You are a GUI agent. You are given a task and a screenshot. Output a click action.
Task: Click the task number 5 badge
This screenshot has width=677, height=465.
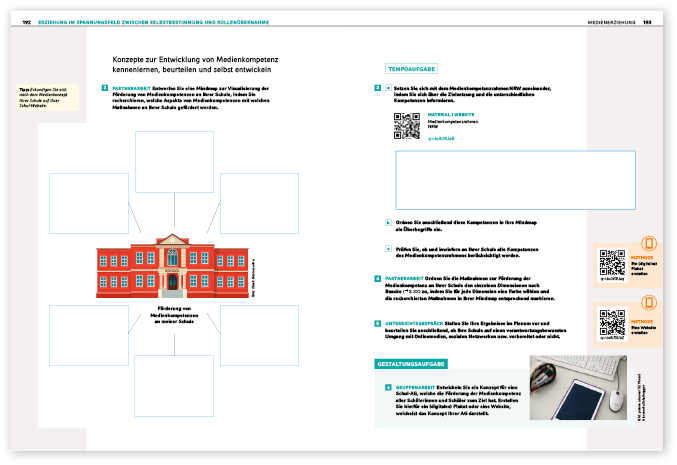click(x=377, y=324)
